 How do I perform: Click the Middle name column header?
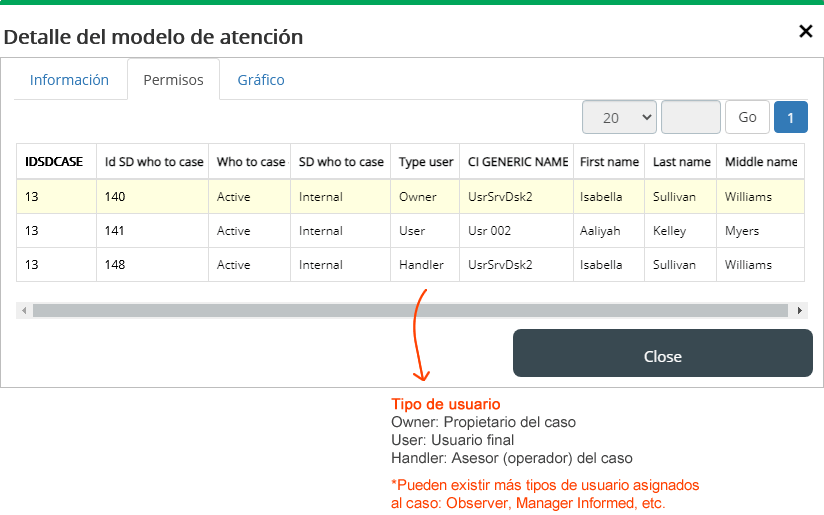(x=760, y=162)
